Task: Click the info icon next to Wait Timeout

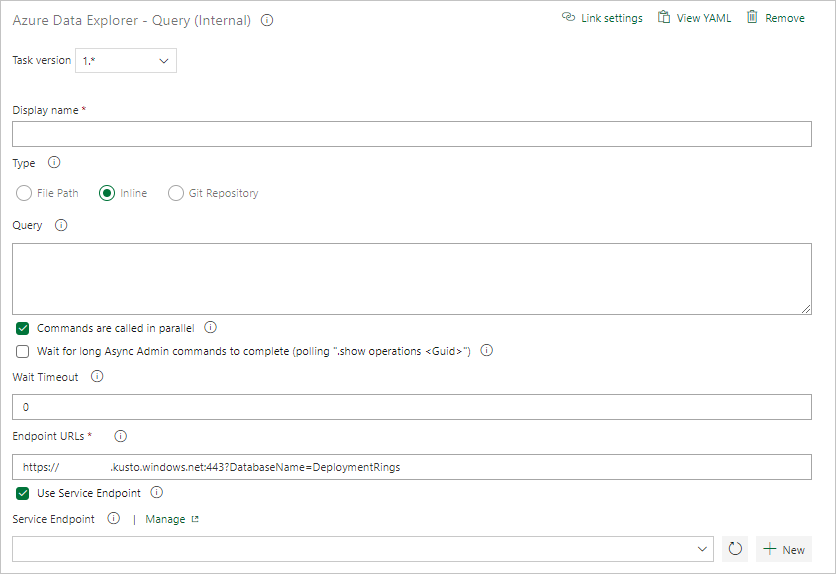Action: tap(97, 377)
